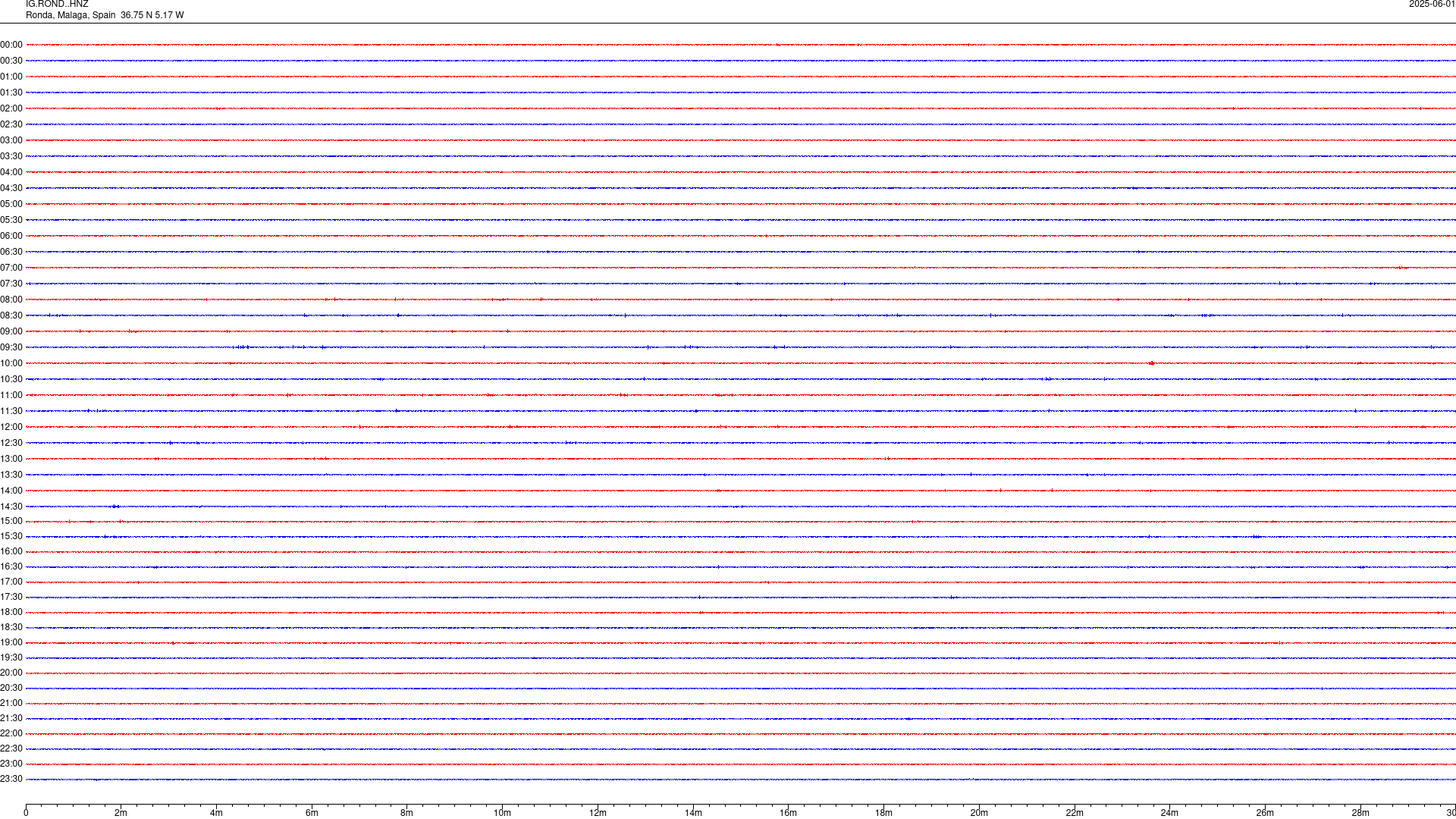The height and width of the screenshot is (819, 1456).
Task: Select the 12:30 time row label
Action: pos(11,443)
